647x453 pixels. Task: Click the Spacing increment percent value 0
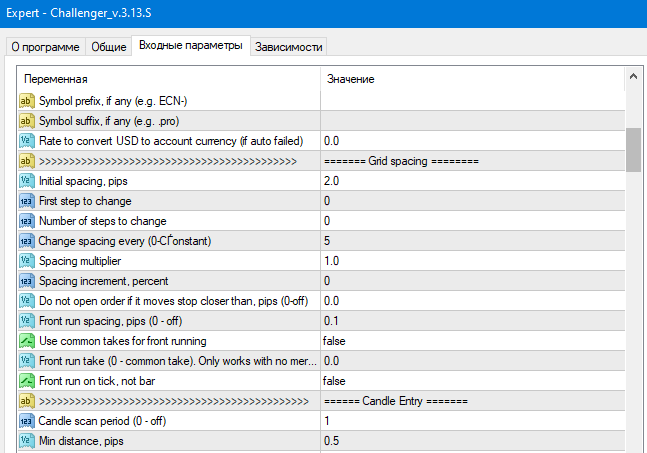(327, 281)
